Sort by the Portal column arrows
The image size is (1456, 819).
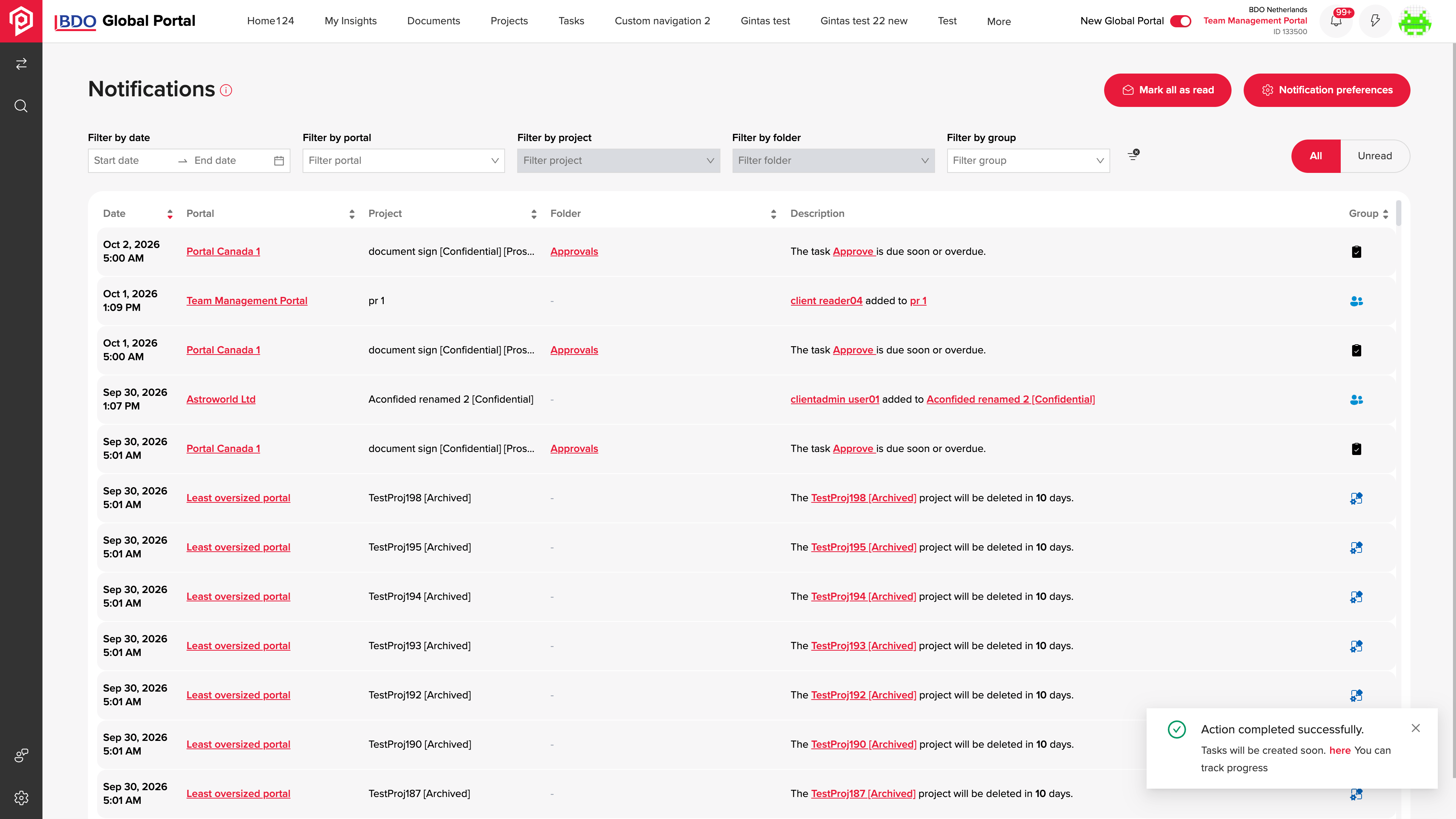(351, 213)
